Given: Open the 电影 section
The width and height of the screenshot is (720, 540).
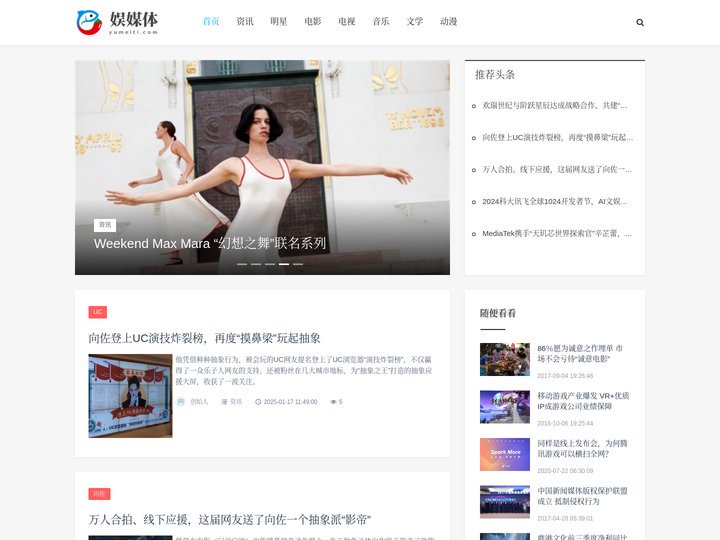Looking at the screenshot, I should (x=313, y=21).
